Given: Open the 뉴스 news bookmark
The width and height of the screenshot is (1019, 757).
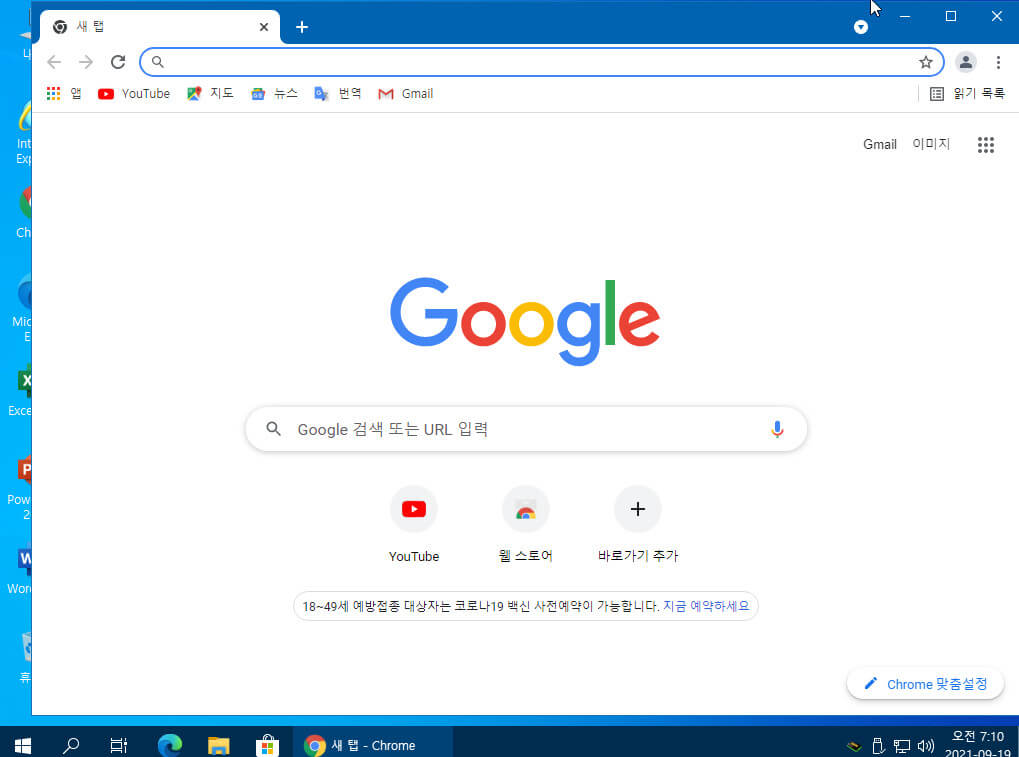Looking at the screenshot, I should pos(274,94).
